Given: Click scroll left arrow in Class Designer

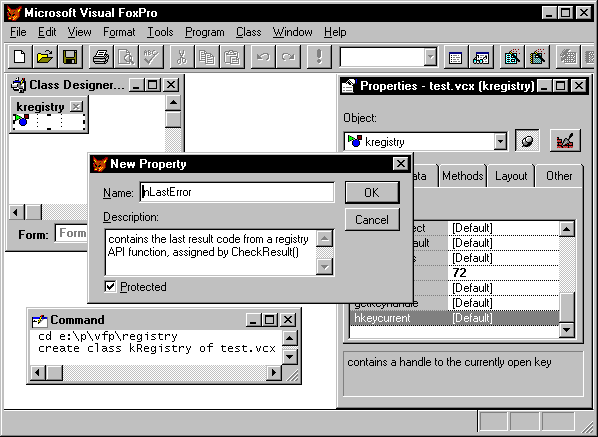Looking at the screenshot, I should pyautogui.click(x=16, y=212).
